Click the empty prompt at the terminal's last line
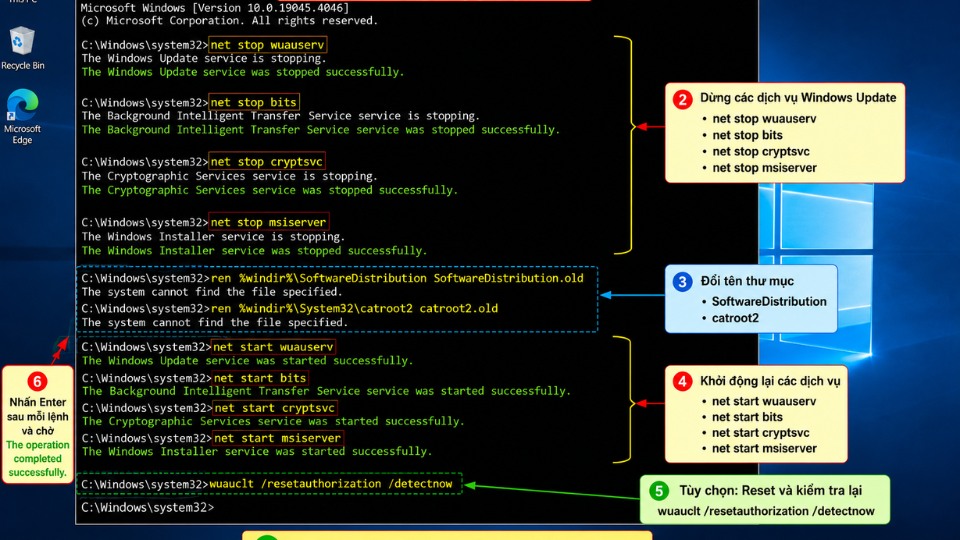The width and height of the screenshot is (960, 540). [148, 508]
